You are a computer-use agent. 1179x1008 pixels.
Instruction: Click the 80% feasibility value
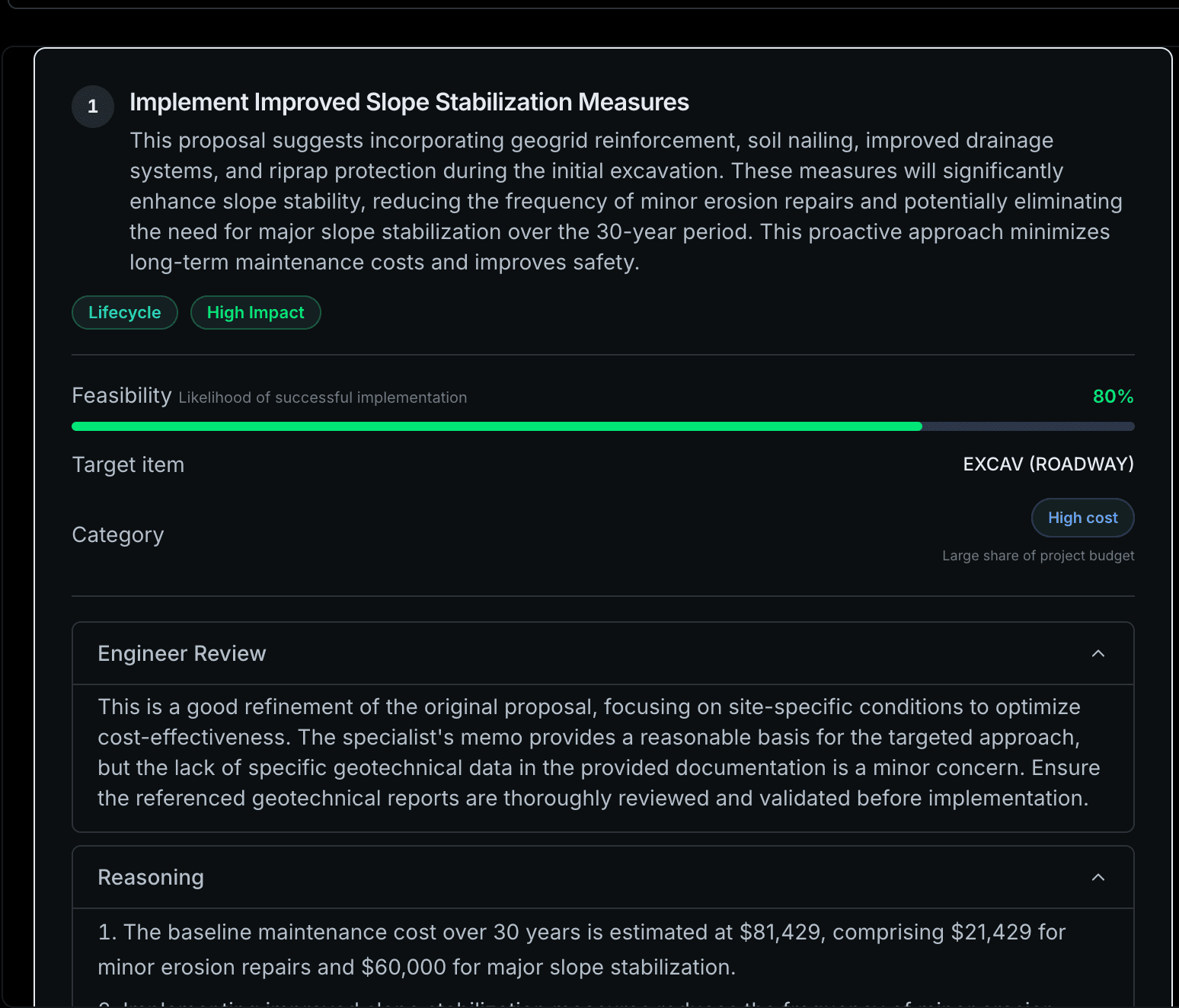coord(1113,396)
